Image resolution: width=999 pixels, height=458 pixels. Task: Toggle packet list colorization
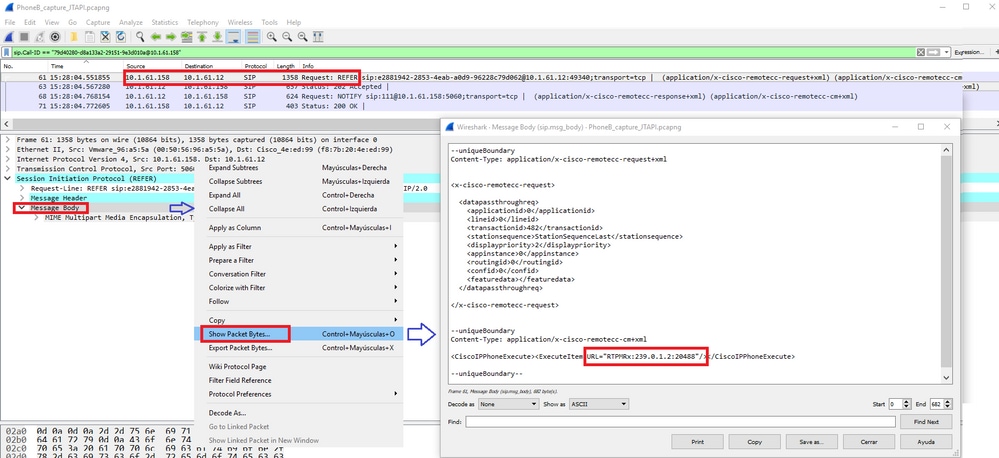(252, 36)
